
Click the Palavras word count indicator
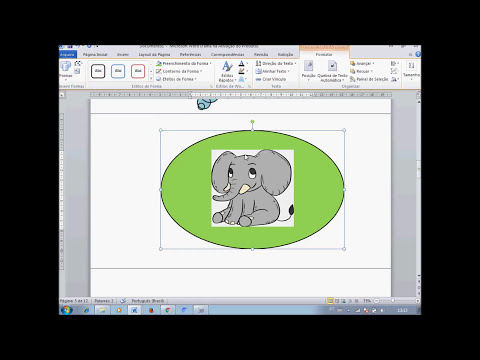click(104, 301)
